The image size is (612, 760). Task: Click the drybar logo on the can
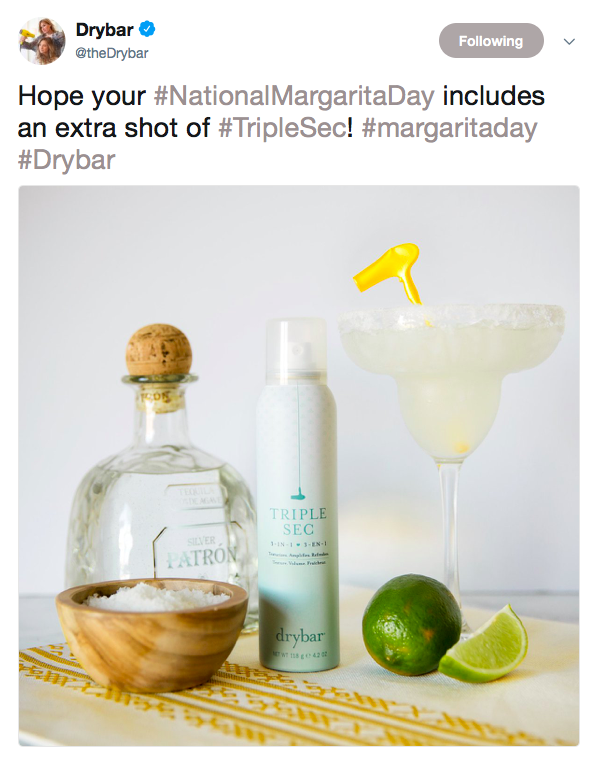point(299,636)
